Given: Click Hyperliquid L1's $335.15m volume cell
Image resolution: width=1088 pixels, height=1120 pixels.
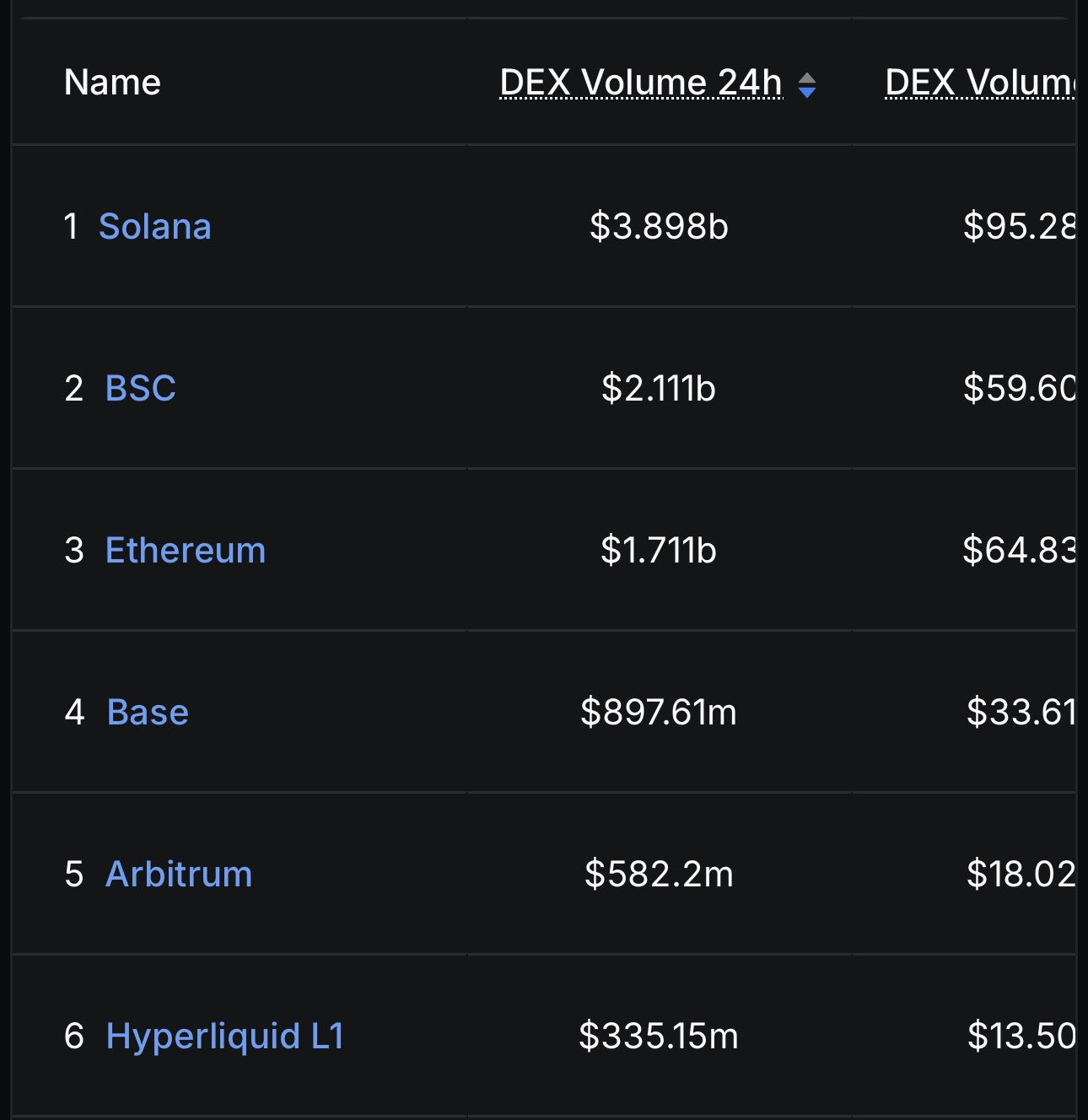Looking at the screenshot, I should pyautogui.click(x=659, y=1036).
